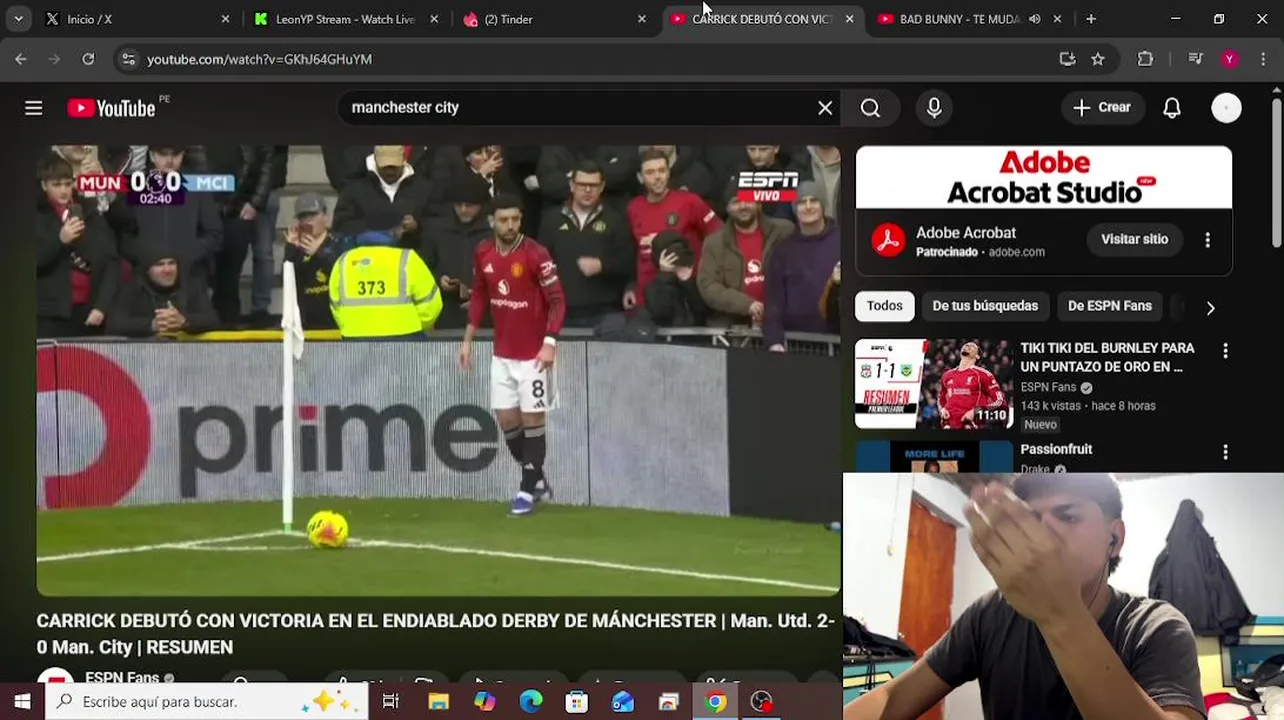Open options menu for Burnley video

pos(1225,351)
